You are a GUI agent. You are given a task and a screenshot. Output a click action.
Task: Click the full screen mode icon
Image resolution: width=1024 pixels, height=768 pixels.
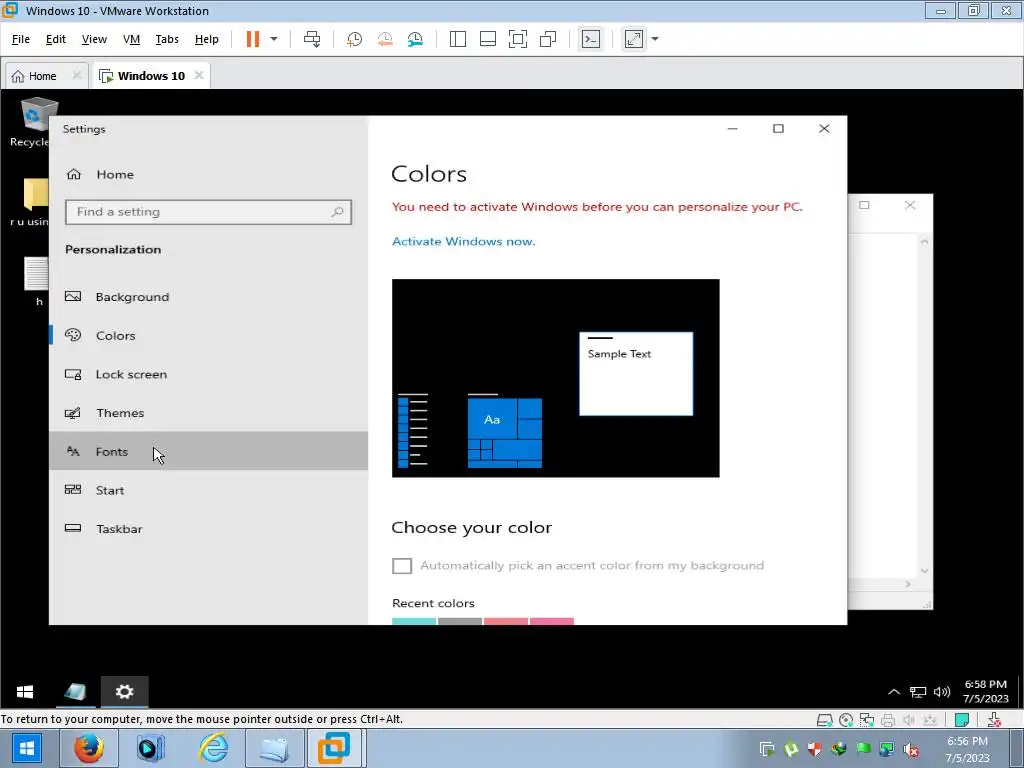click(x=518, y=39)
